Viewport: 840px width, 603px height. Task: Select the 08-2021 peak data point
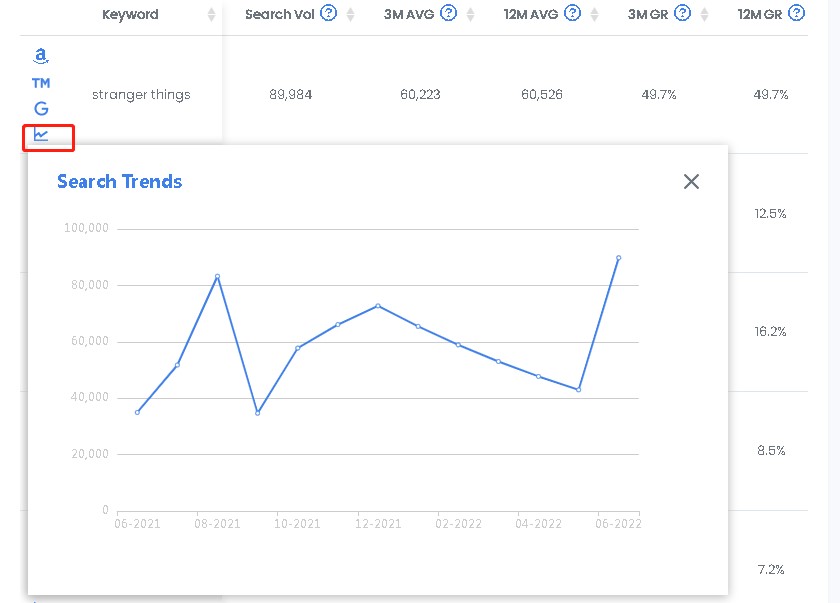(217, 276)
